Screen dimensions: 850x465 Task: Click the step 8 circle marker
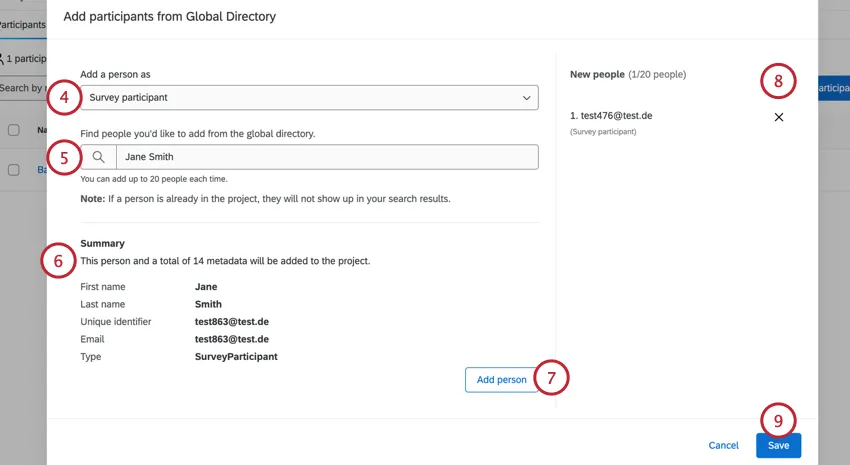778,81
